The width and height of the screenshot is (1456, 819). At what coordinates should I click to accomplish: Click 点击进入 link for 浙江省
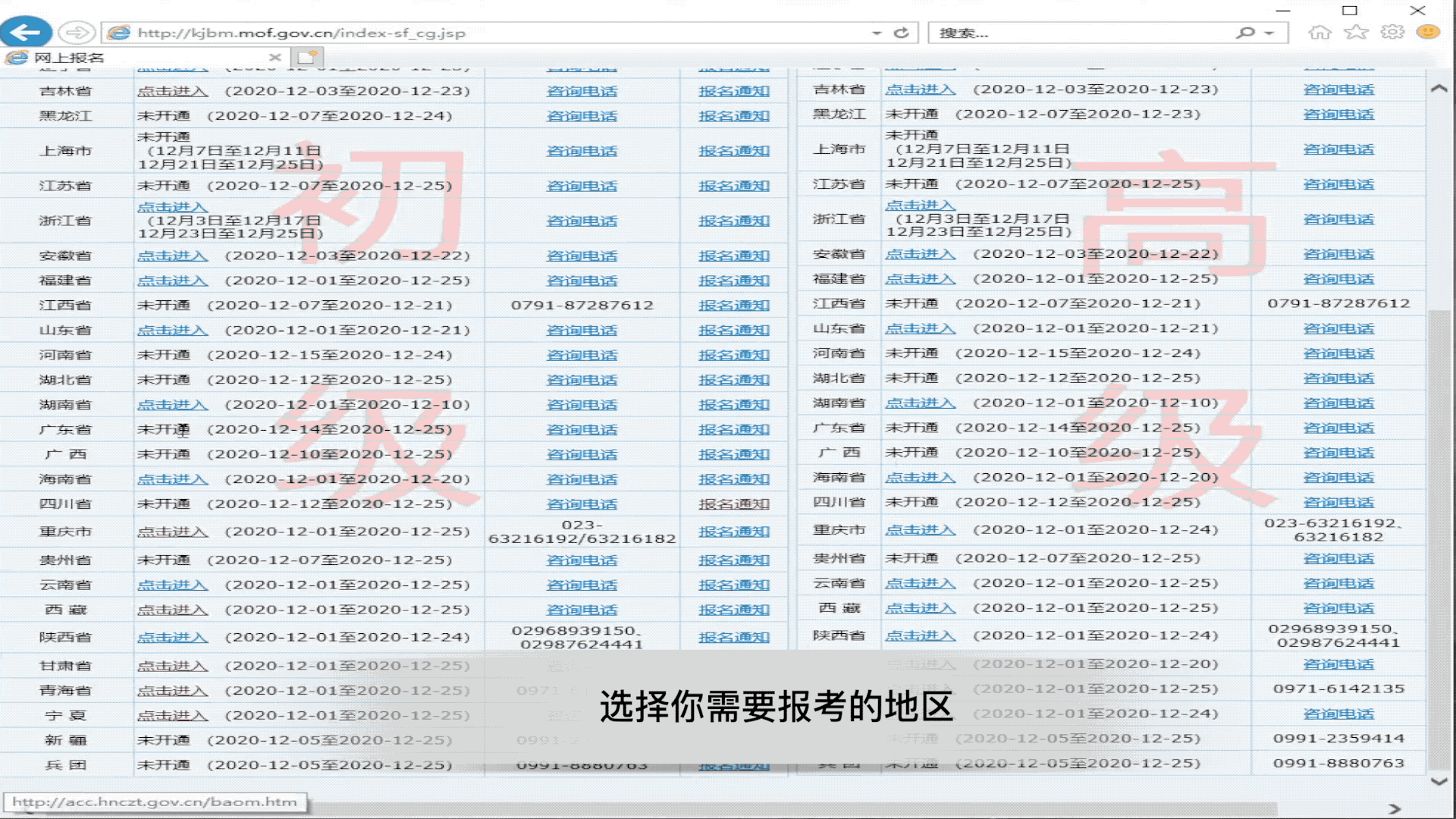pos(173,206)
